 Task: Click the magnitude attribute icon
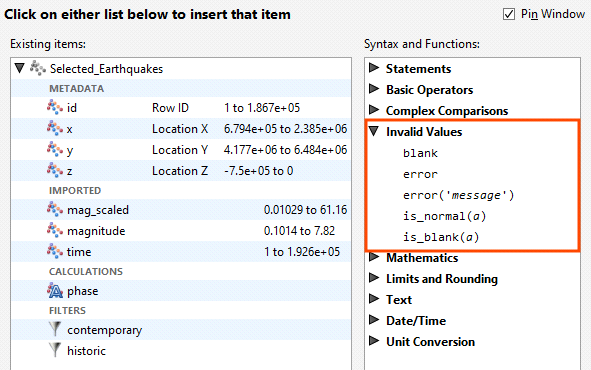click(55, 230)
